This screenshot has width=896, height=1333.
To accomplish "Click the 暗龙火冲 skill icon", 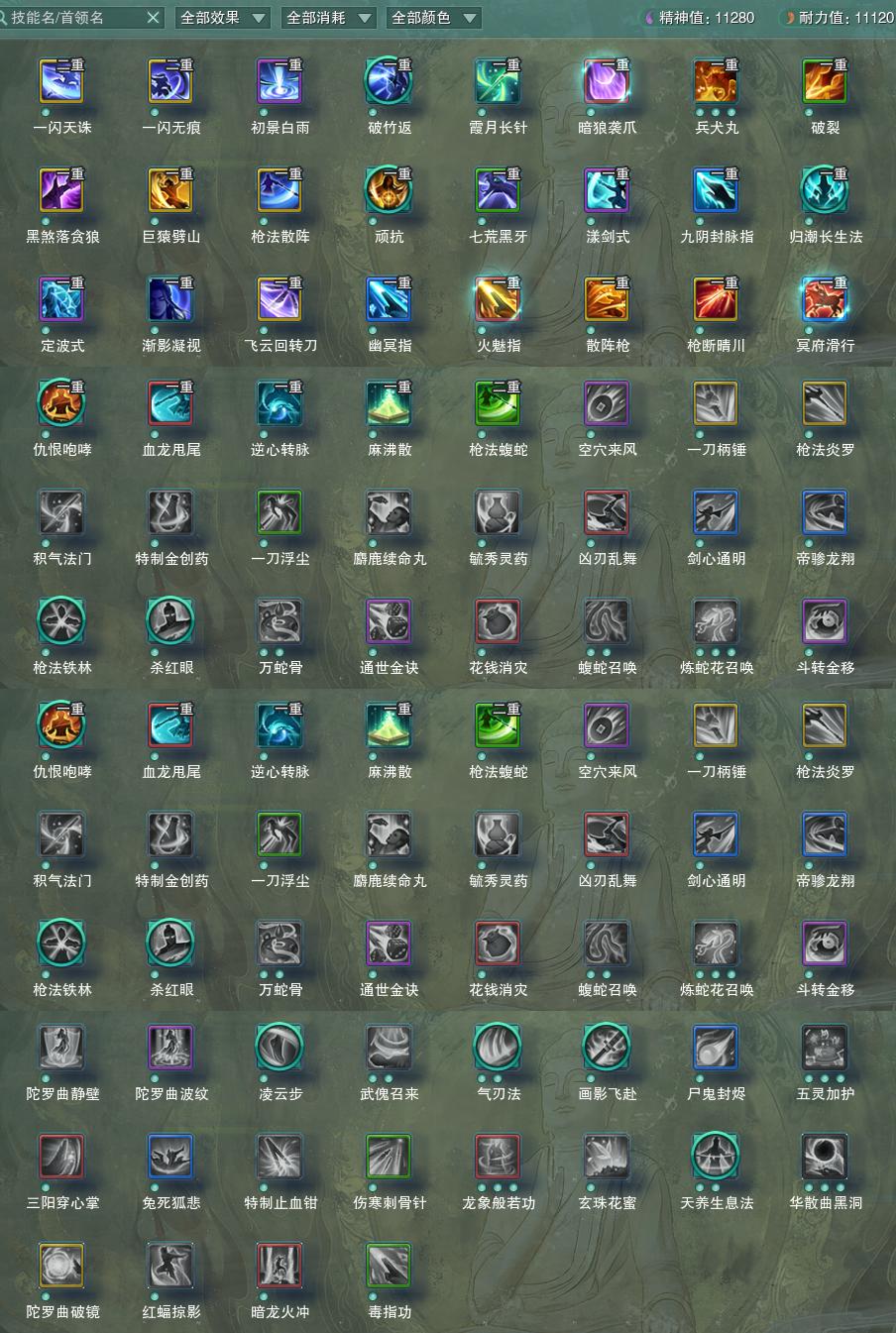I will pos(280,1266).
